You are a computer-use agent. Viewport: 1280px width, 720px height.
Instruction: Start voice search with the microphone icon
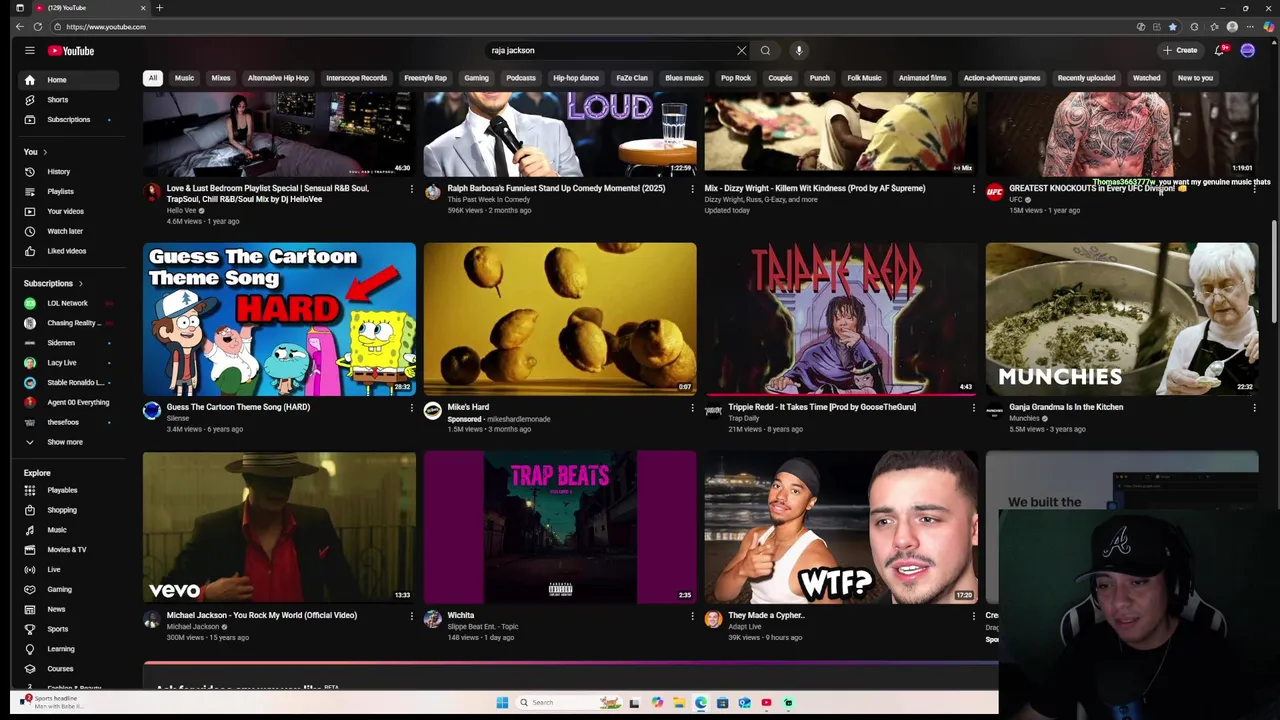pyautogui.click(x=798, y=50)
